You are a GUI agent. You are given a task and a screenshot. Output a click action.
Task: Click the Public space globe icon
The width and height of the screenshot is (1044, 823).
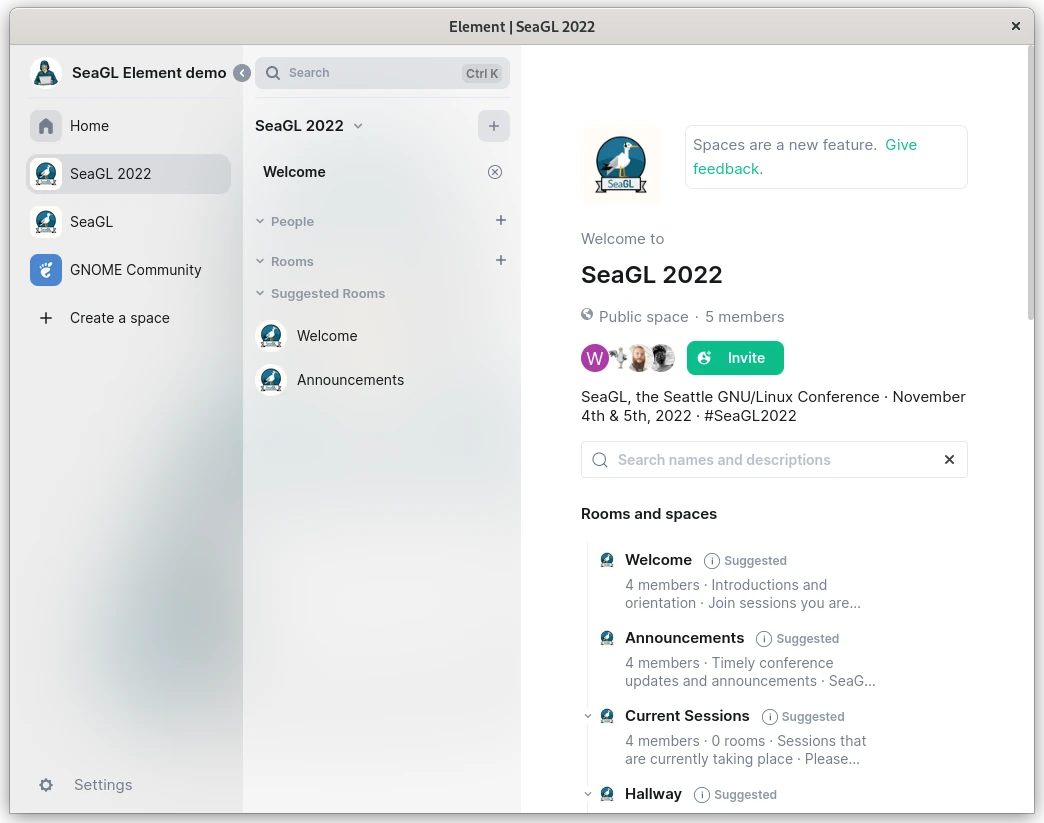pyautogui.click(x=587, y=315)
